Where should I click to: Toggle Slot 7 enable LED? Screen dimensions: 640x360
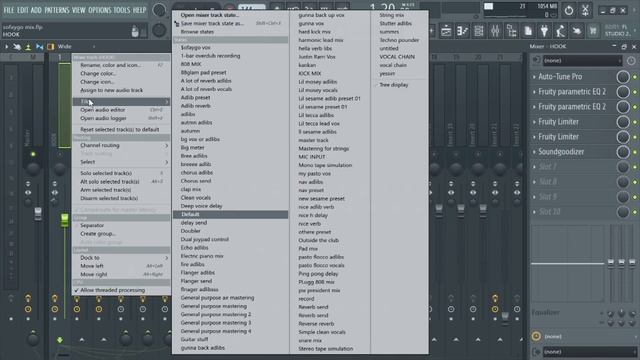635,167
